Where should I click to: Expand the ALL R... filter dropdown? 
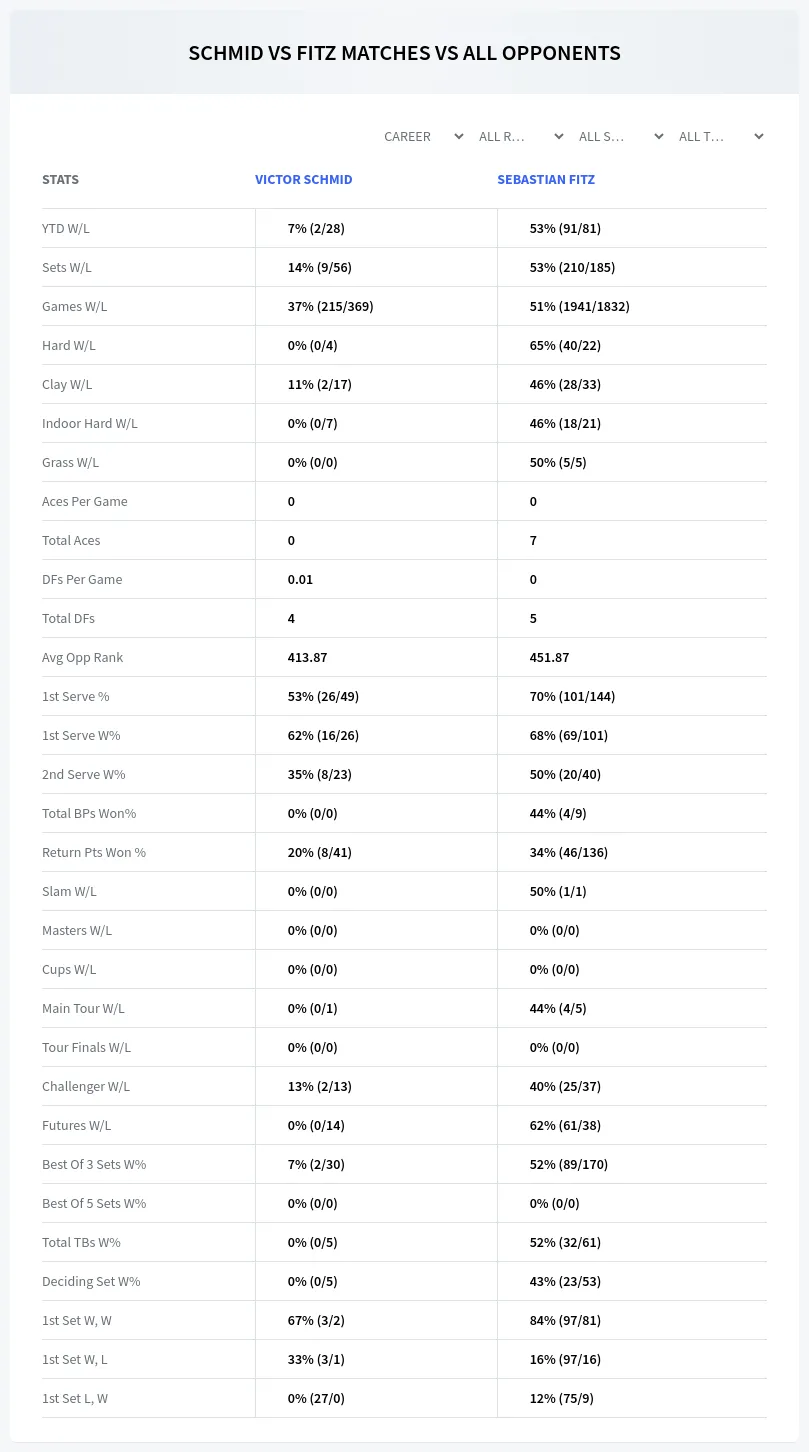(521, 136)
